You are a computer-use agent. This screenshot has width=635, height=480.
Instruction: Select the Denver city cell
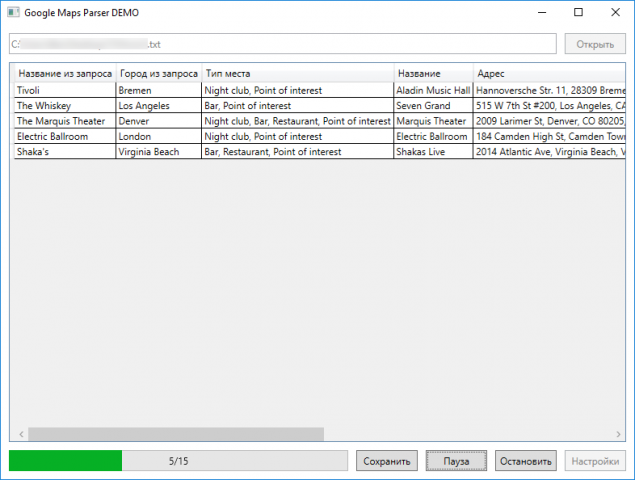(x=159, y=121)
